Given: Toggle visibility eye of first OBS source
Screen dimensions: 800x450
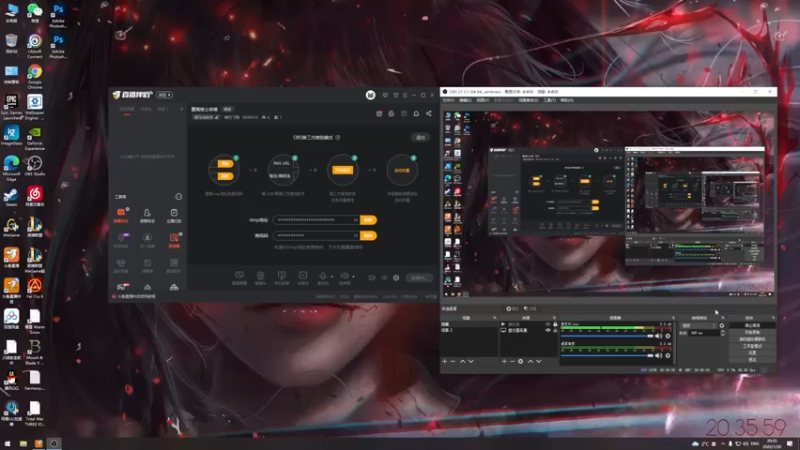Looking at the screenshot, I should (548, 324).
